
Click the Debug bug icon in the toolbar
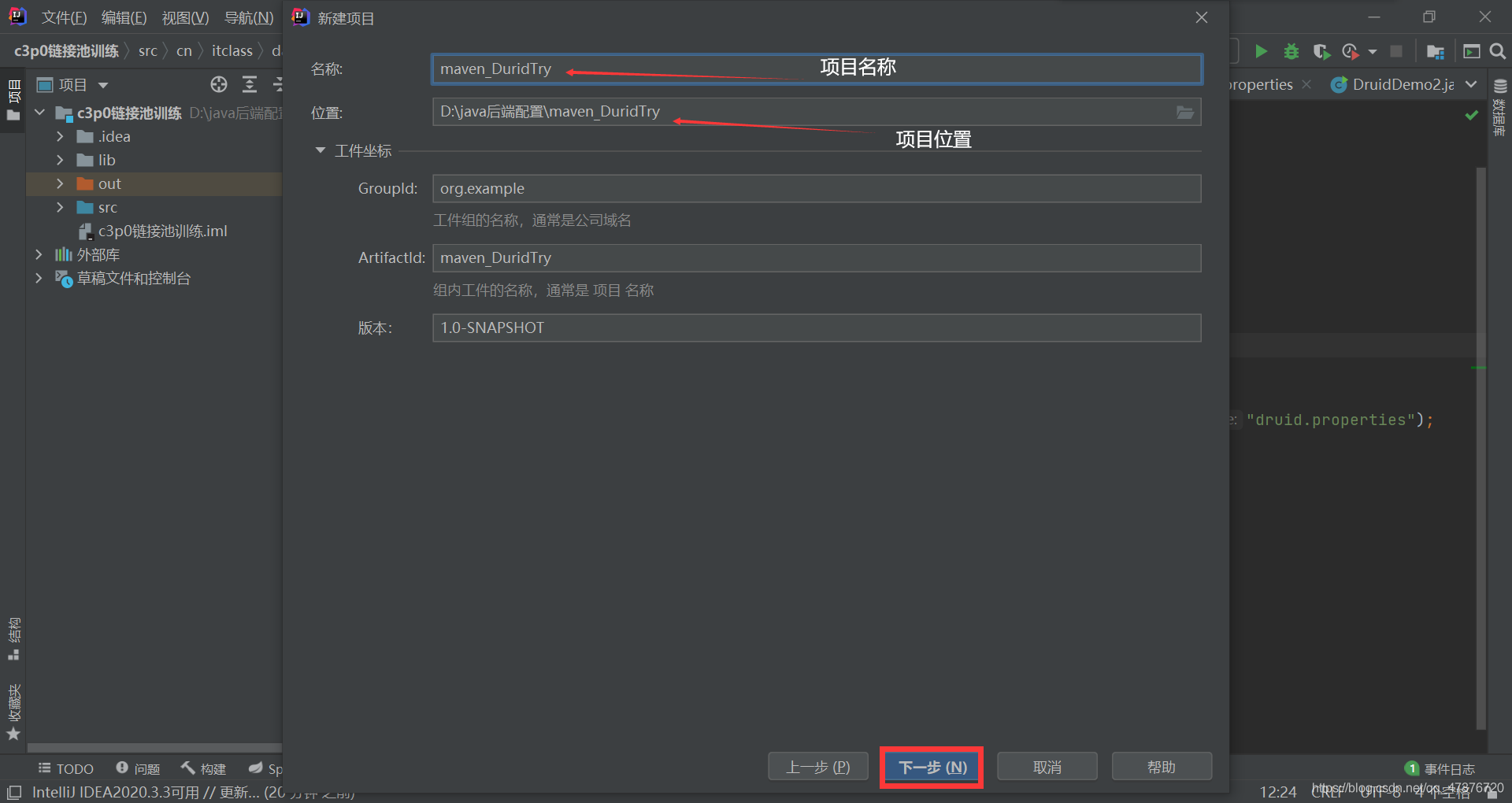coord(1291,51)
